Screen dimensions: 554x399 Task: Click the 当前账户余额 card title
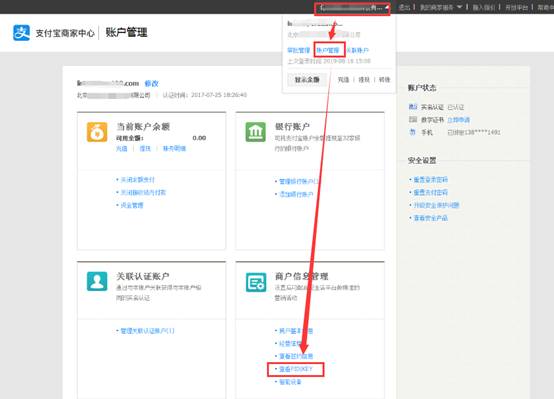143,126
